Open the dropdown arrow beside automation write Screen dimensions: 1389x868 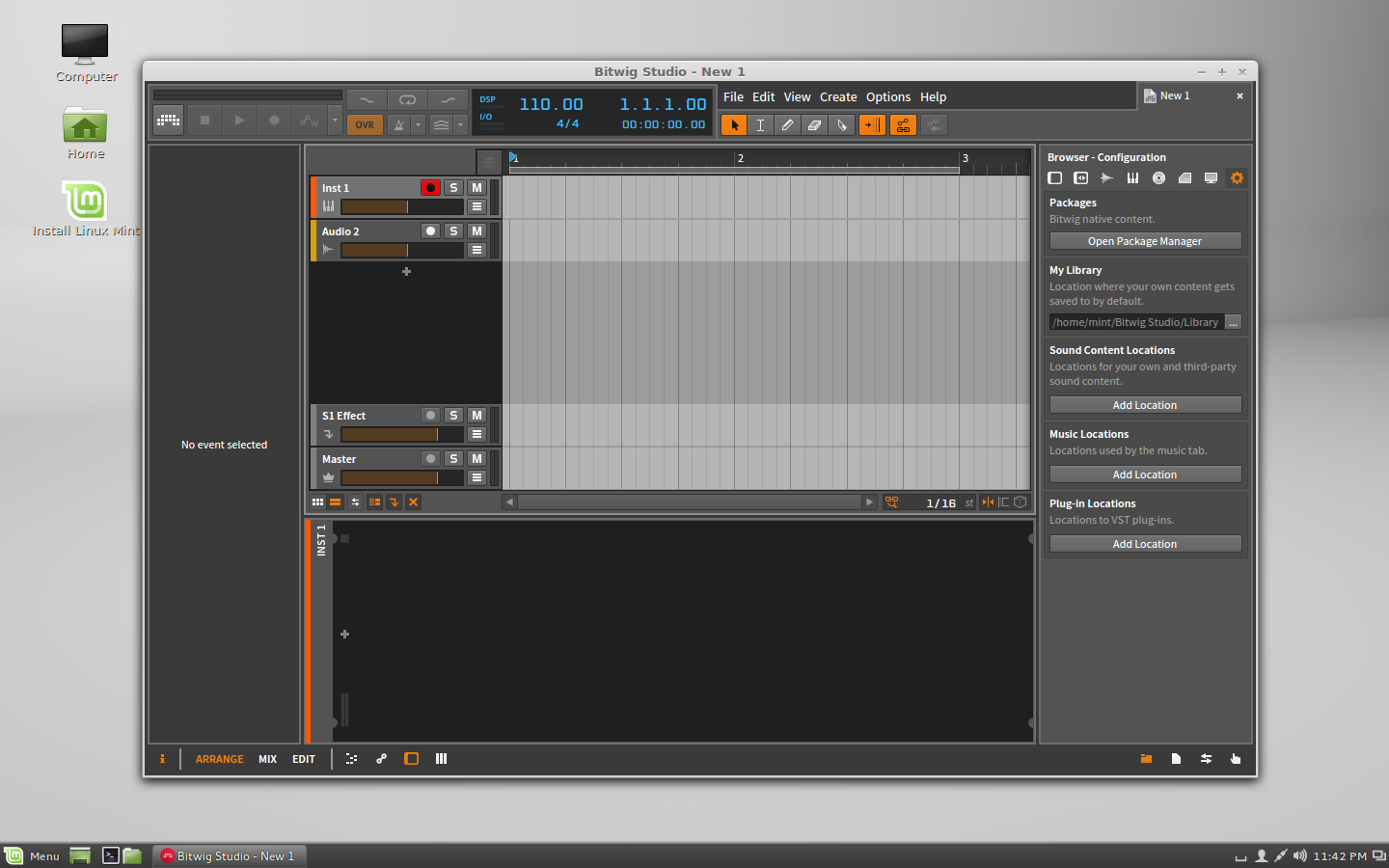pyautogui.click(x=335, y=121)
